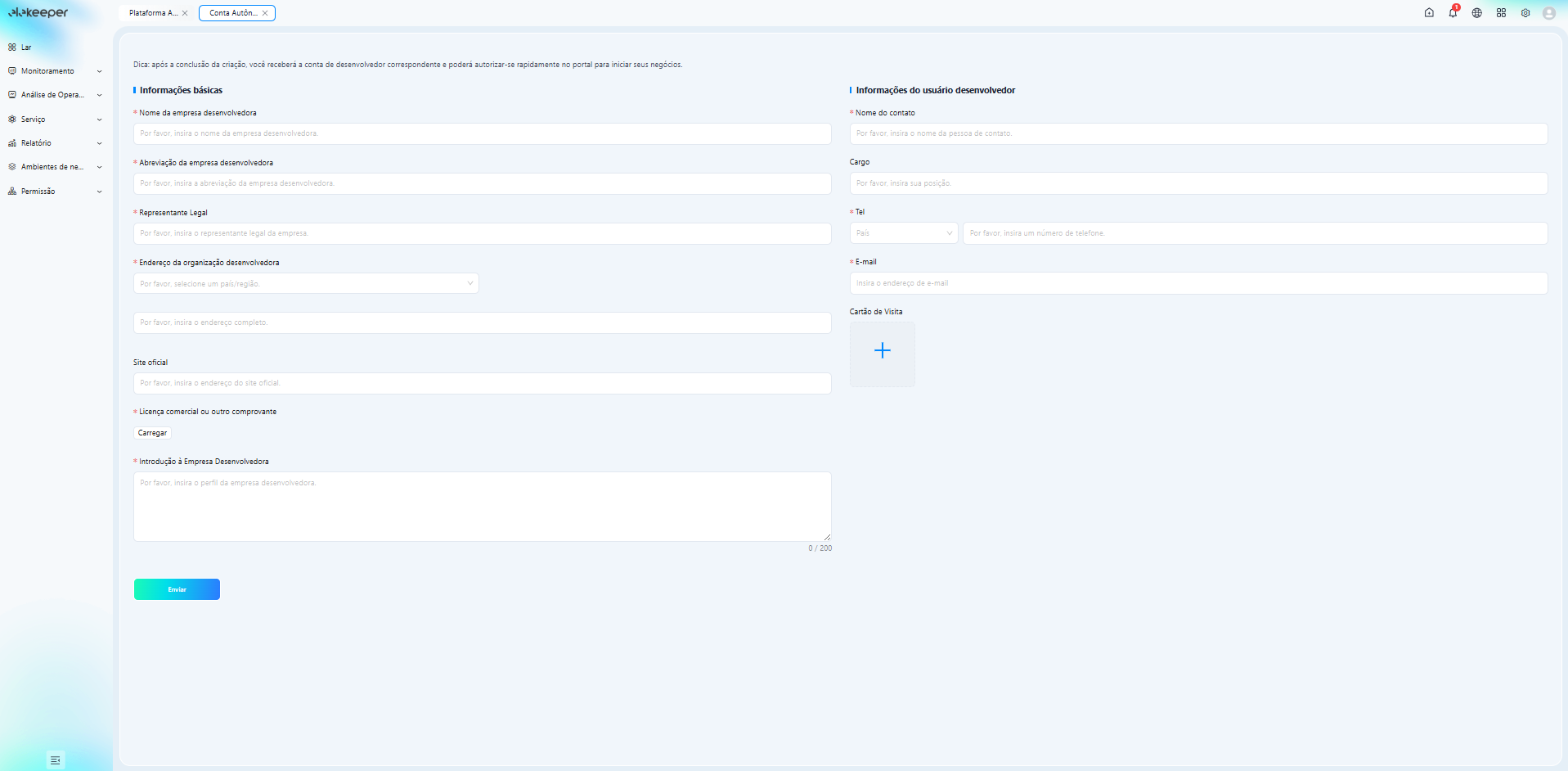The width and height of the screenshot is (1568, 771).
Task: Click the Enviar submit button
Action: click(177, 589)
